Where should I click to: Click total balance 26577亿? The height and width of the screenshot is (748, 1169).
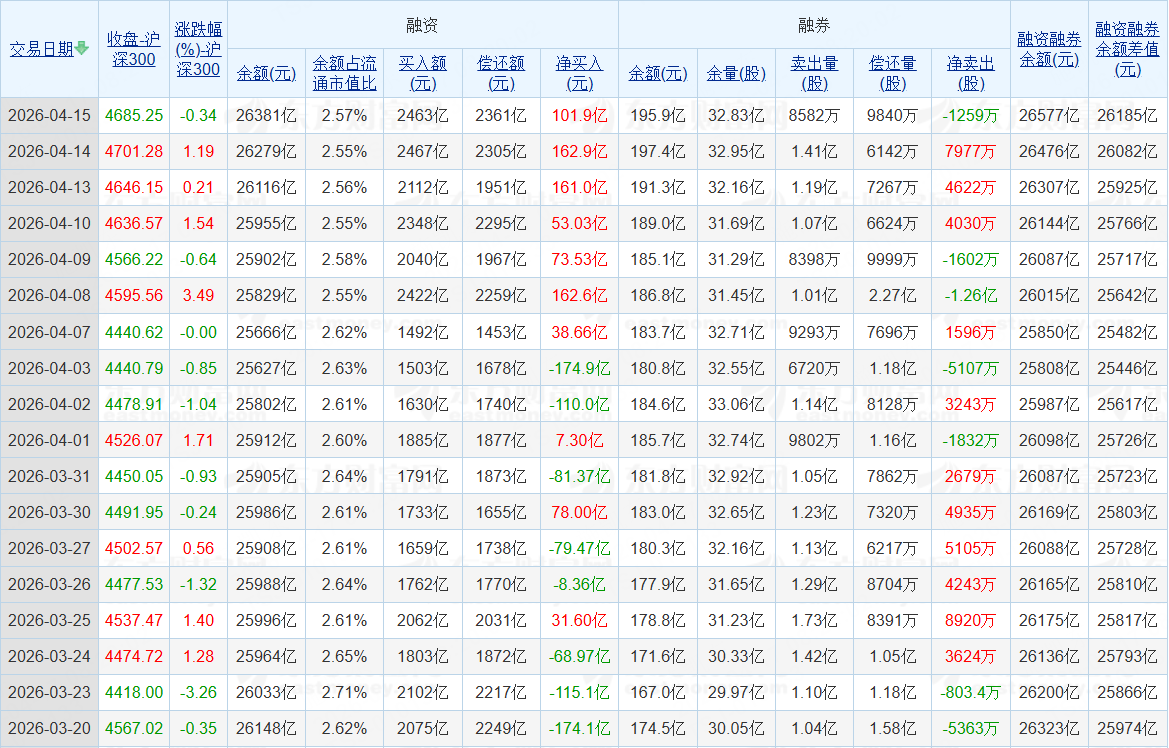tap(1049, 116)
